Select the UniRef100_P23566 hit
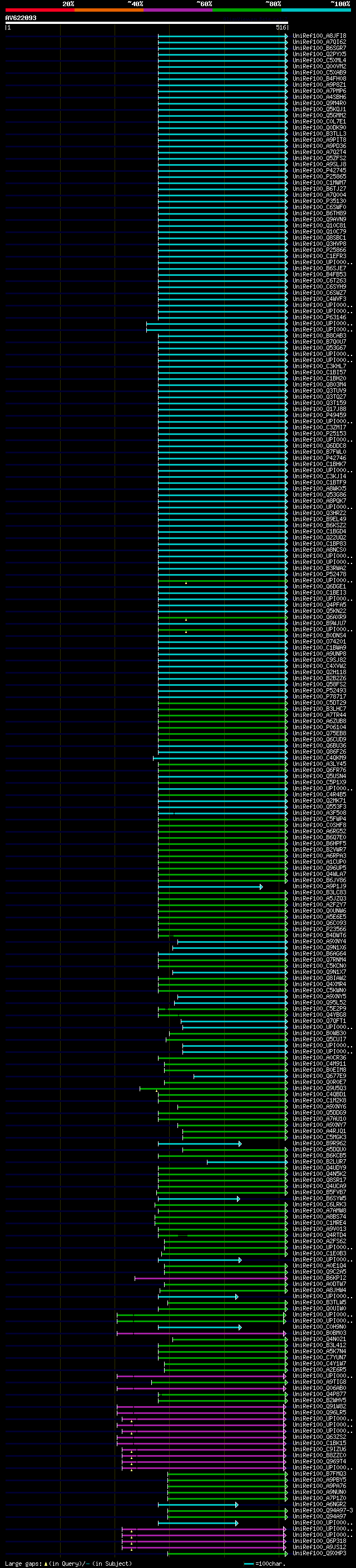 pyautogui.click(x=319, y=929)
